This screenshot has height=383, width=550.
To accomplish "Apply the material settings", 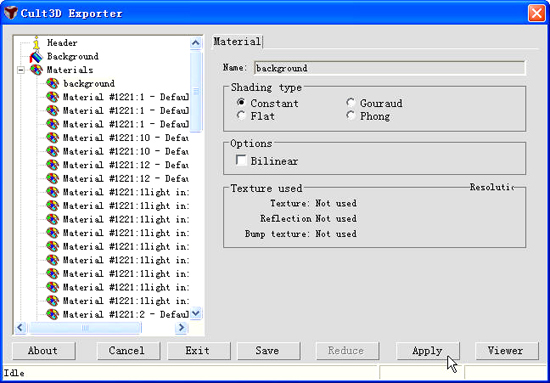I will point(427,351).
